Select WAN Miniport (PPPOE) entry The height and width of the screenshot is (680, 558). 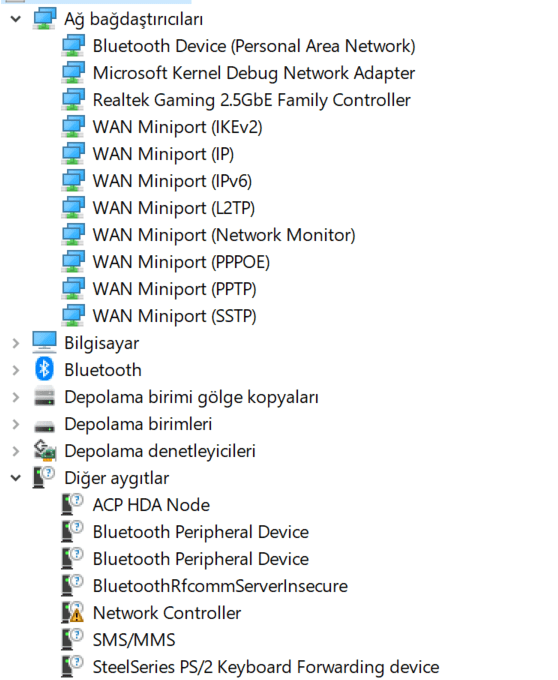[181, 262]
